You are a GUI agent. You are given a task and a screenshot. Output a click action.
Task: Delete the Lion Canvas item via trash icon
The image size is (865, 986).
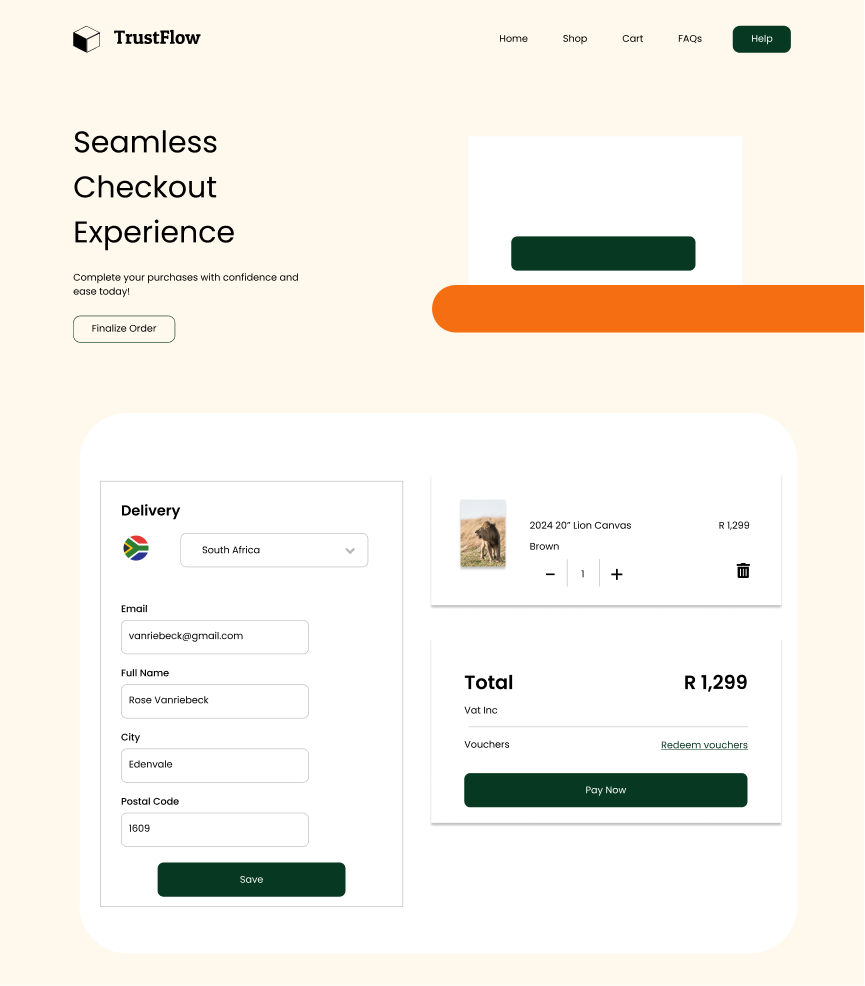pyautogui.click(x=743, y=570)
